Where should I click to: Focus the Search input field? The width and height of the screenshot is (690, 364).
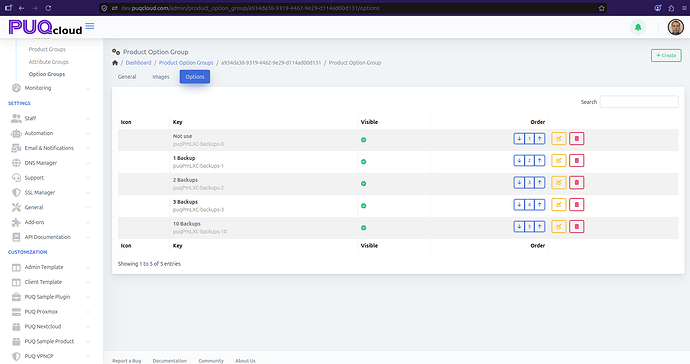click(x=639, y=102)
